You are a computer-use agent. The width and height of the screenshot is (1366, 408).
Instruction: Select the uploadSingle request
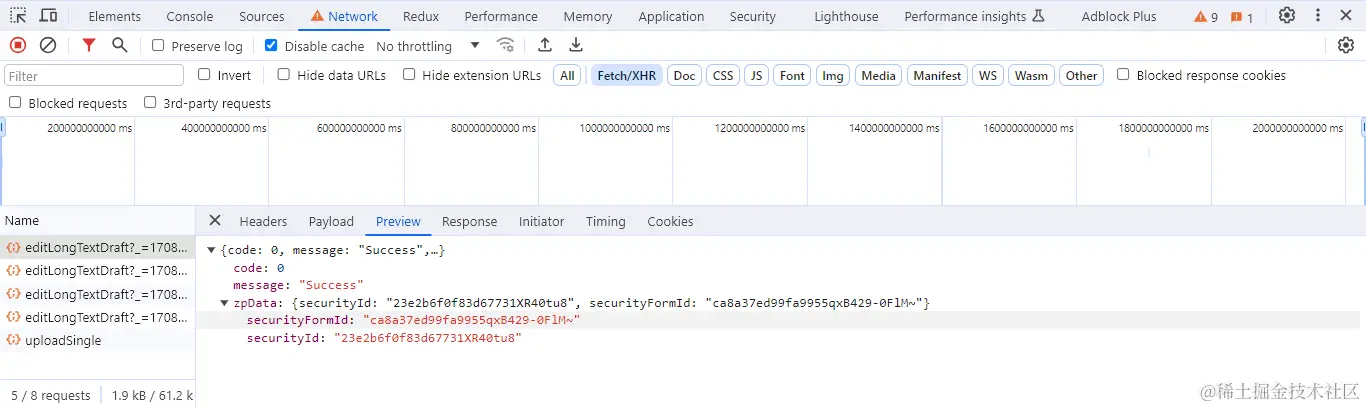pos(97,340)
